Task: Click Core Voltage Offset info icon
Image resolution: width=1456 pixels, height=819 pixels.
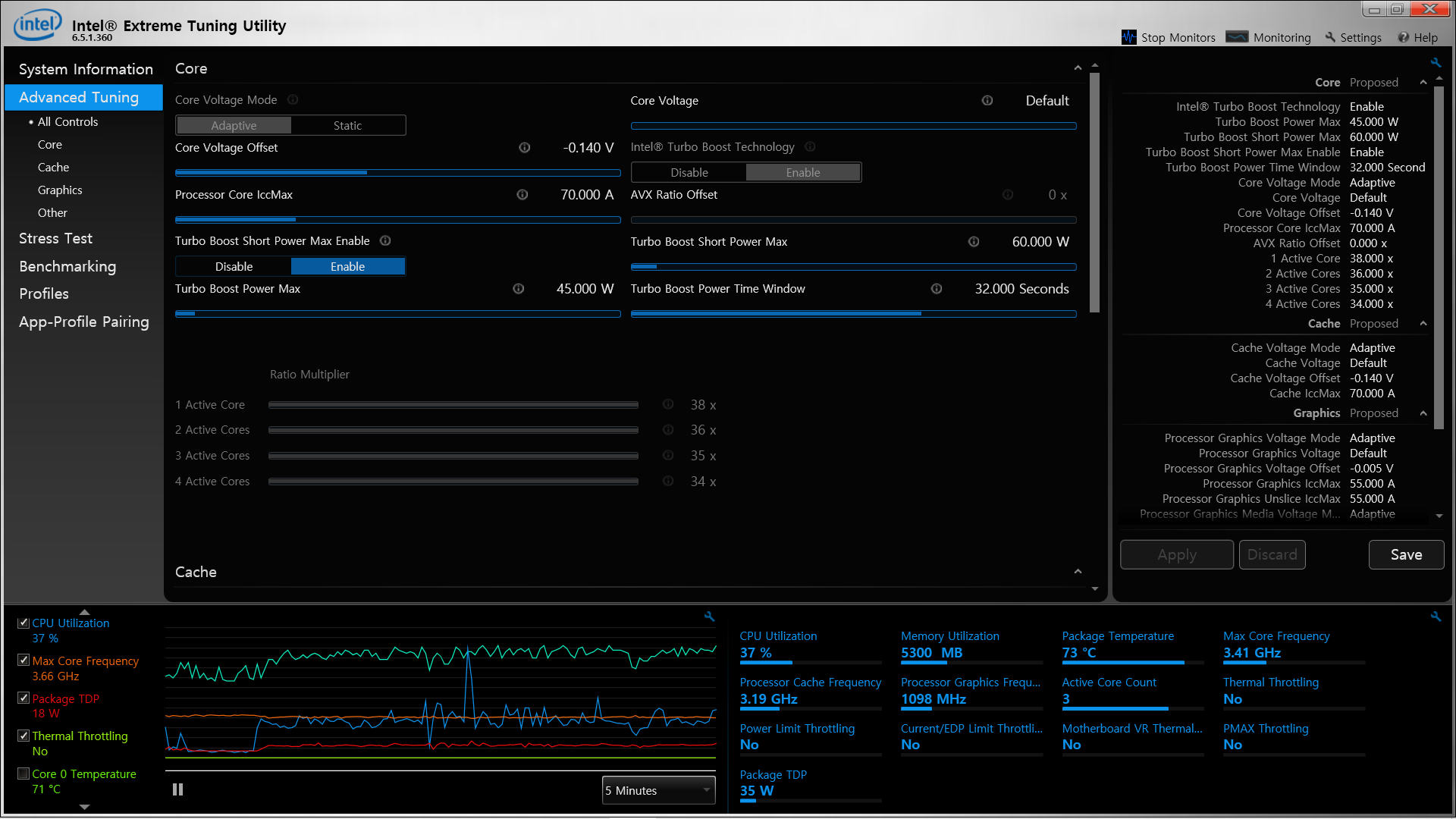Action: (x=524, y=148)
